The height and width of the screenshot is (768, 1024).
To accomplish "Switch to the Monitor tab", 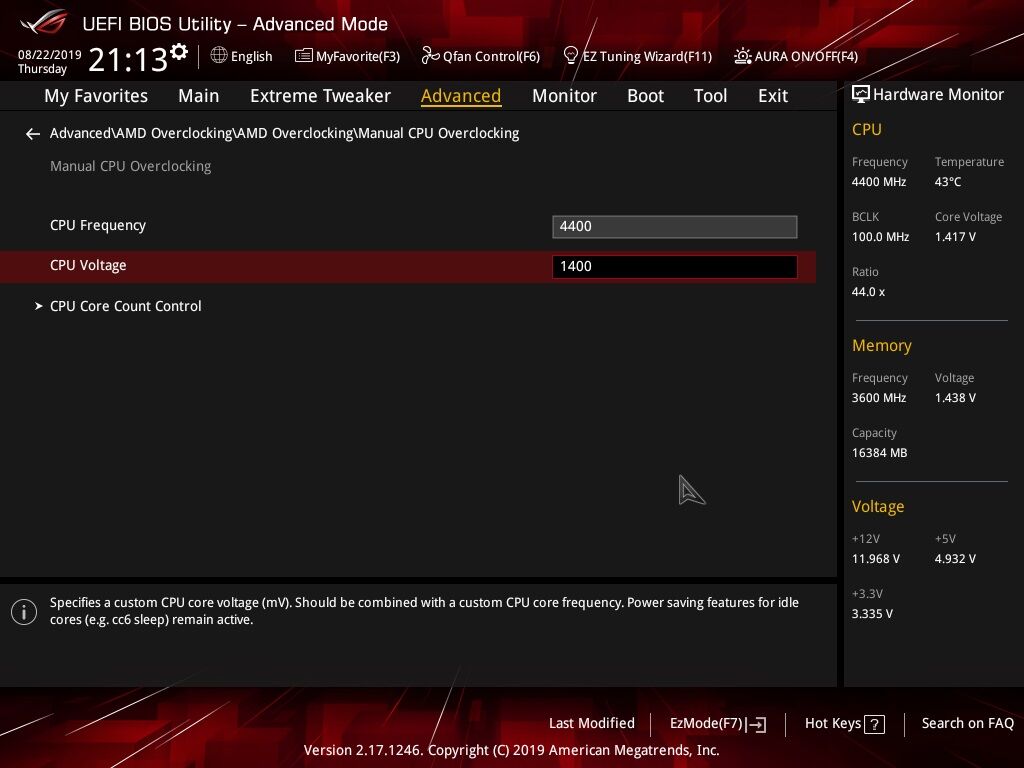I will tap(564, 96).
